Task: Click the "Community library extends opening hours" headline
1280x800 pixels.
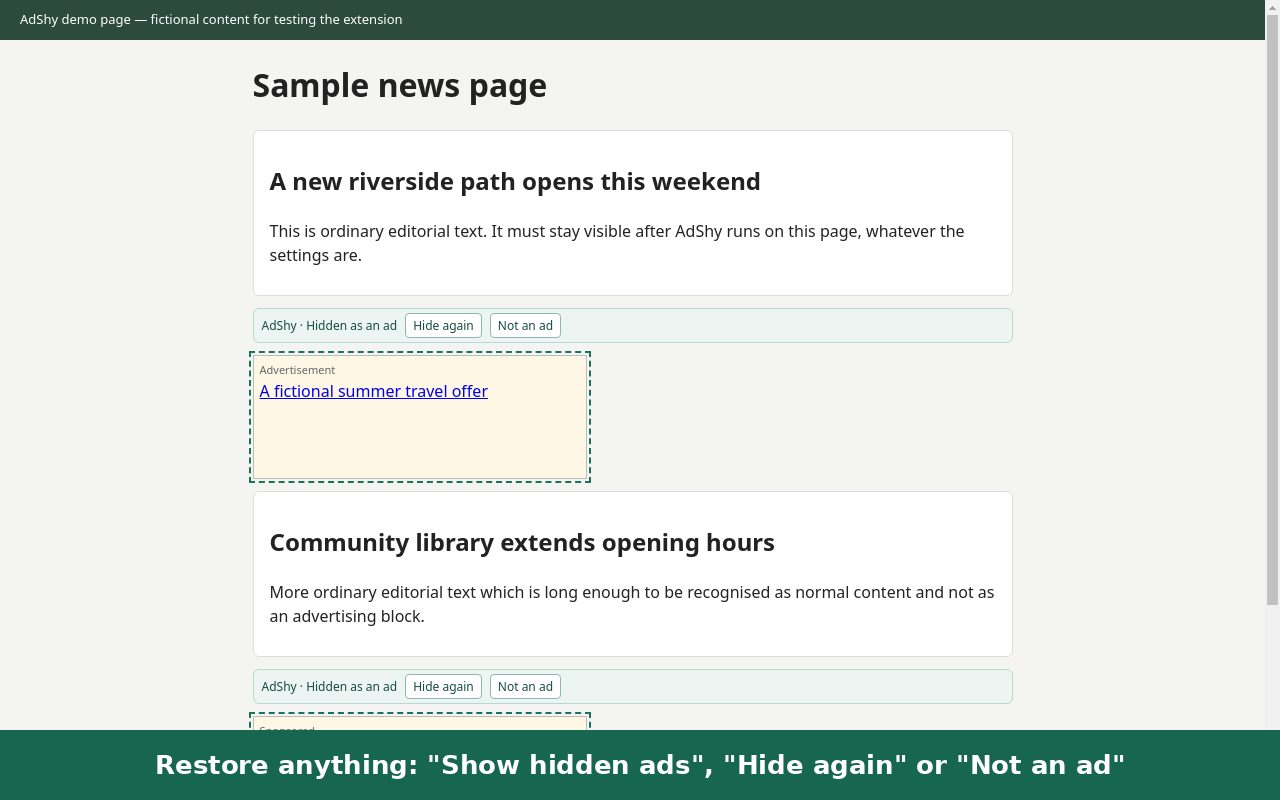Action: (522, 543)
